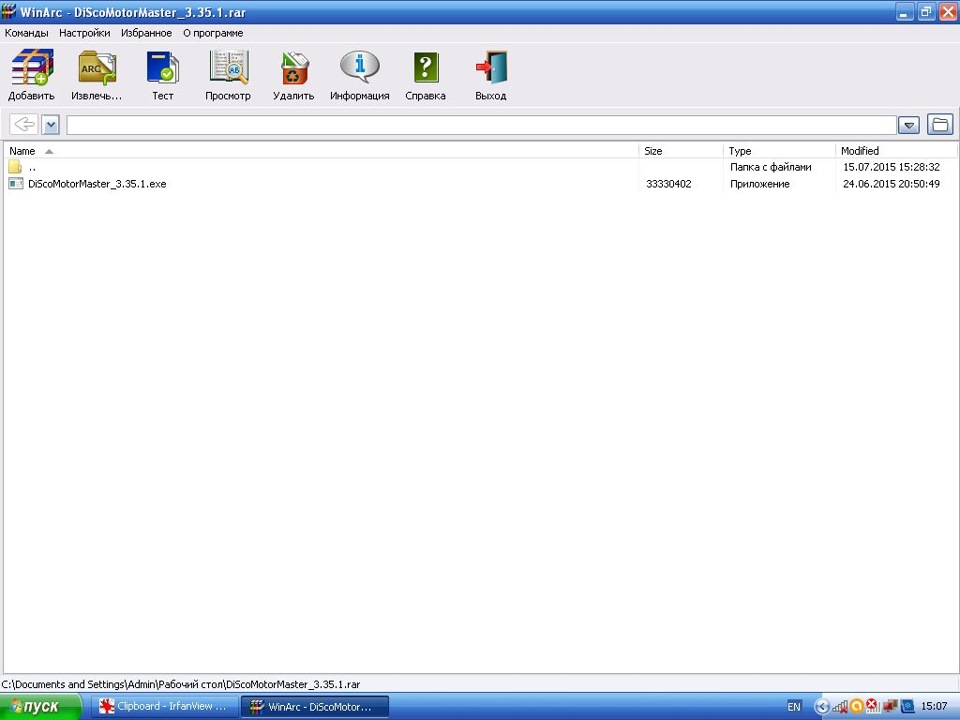Click the Добавить (Add) toolbar icon
Image resolution: width=960 pixels, height=720 pixels.
tap(31, 67)
